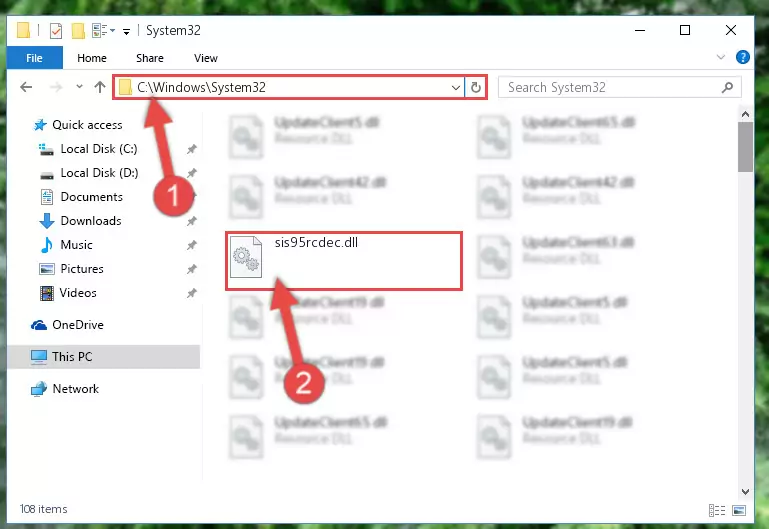This screenshot has width=769, height=529.
Task: Click the pin icon next to Pictures
Action: [192, 269]
